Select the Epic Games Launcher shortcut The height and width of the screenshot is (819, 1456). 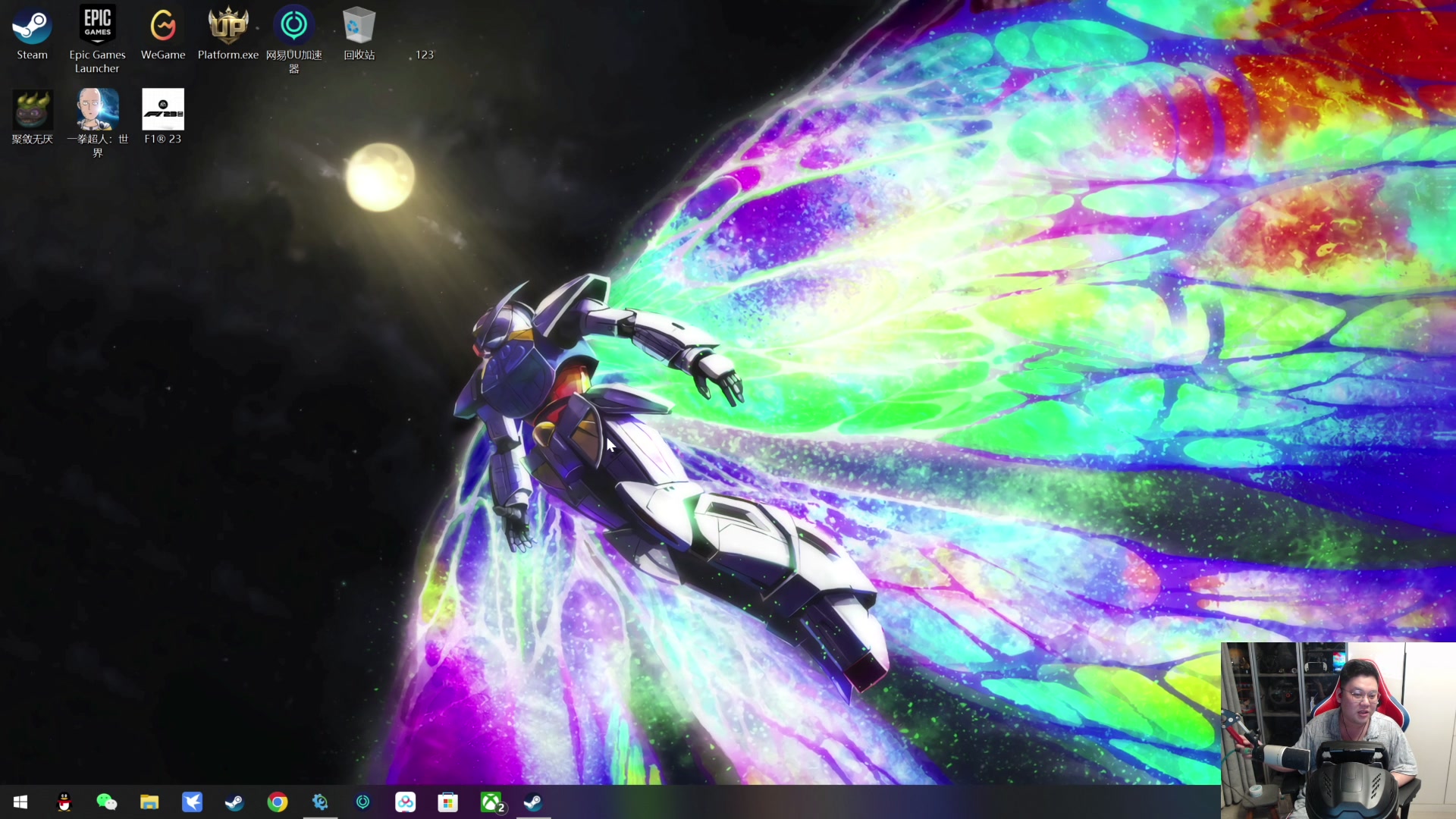click(97, 39)
